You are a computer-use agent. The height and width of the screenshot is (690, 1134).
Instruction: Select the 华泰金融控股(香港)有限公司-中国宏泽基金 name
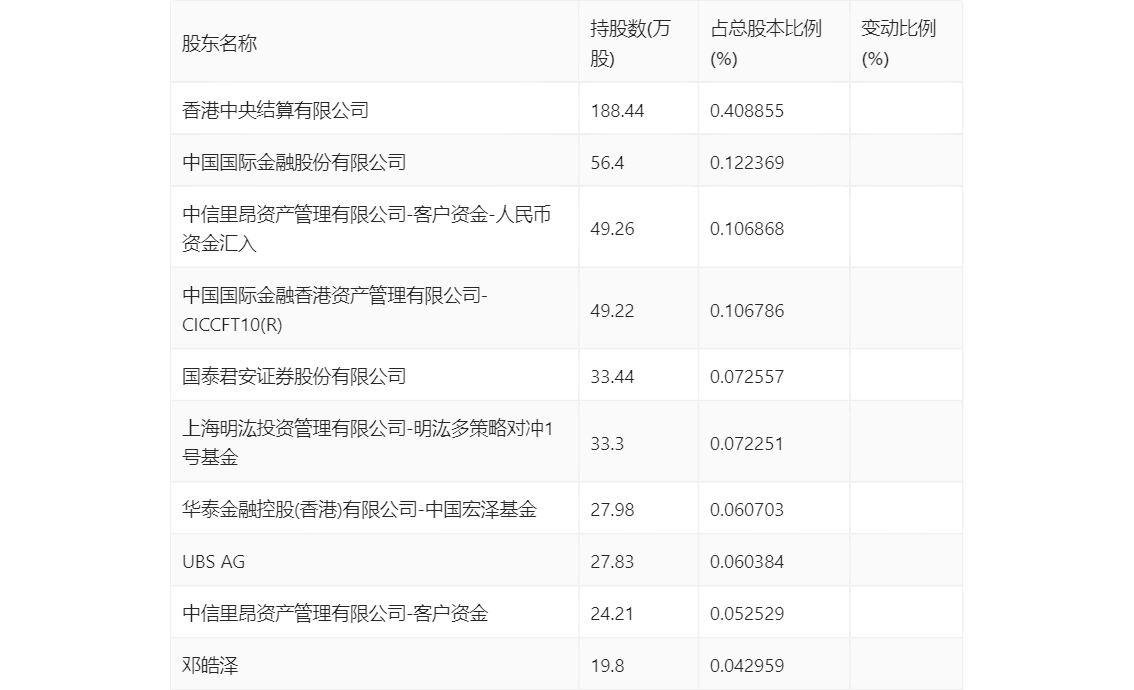[x=359, y=510]
